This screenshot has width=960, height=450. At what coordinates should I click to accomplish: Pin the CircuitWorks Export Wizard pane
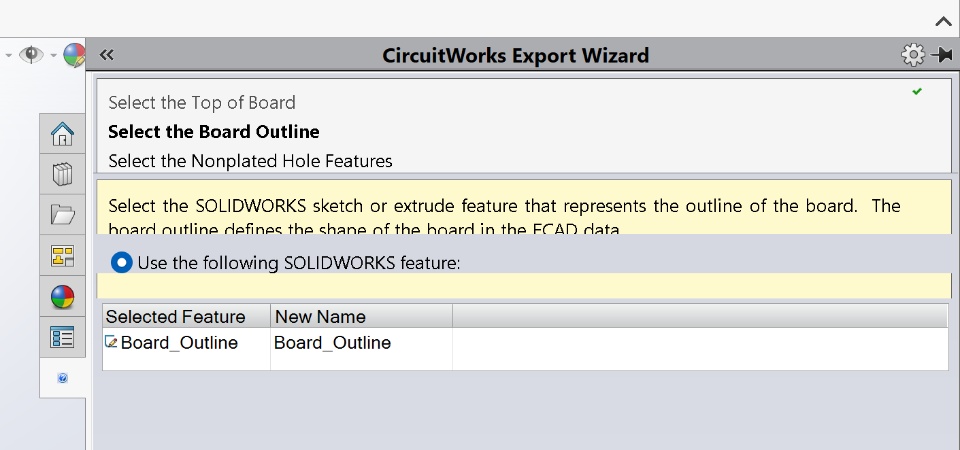pos(941,55)
